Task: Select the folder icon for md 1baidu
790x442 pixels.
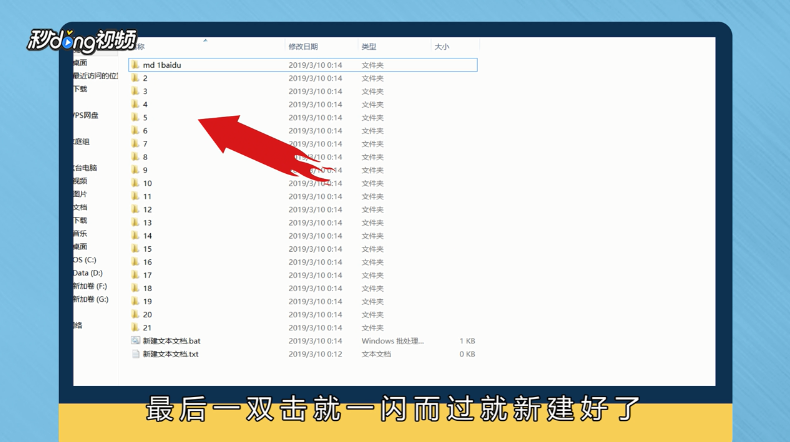Action: pos(135,65)
